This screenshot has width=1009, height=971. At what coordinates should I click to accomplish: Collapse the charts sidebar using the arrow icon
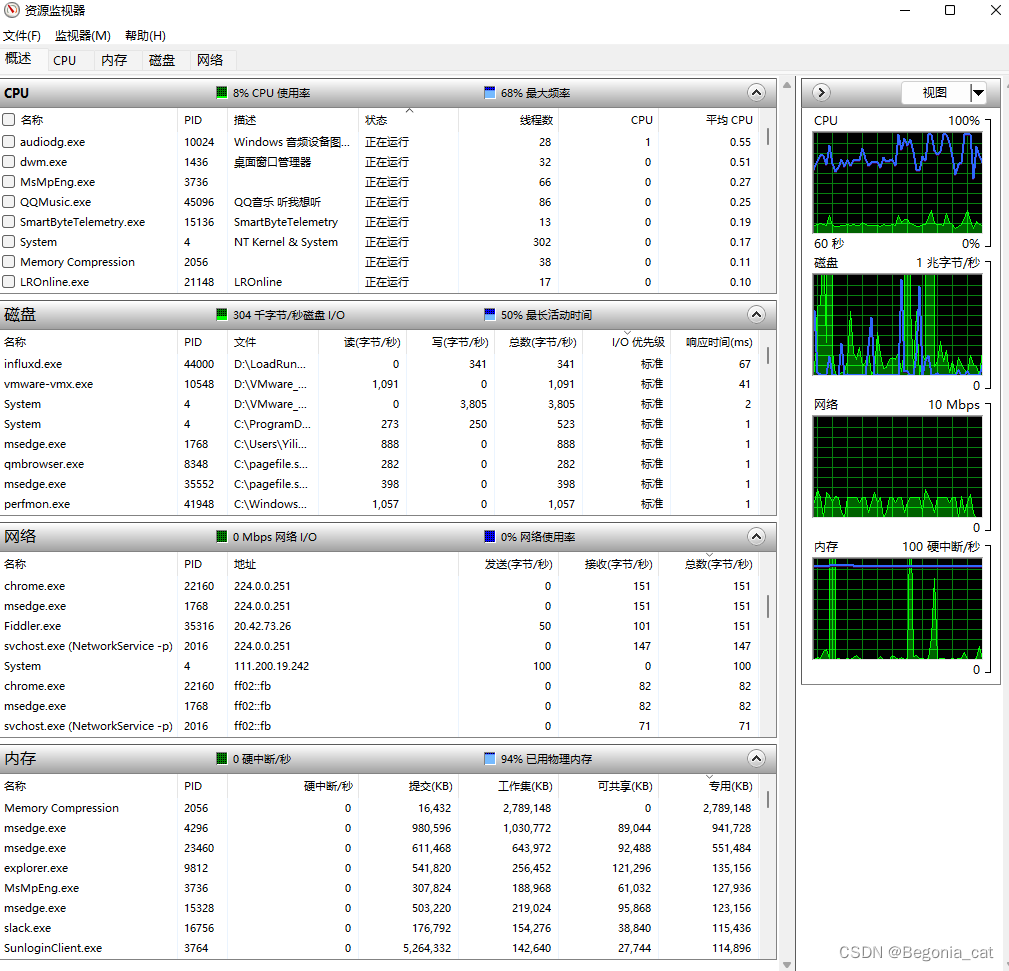pos(820,92)
